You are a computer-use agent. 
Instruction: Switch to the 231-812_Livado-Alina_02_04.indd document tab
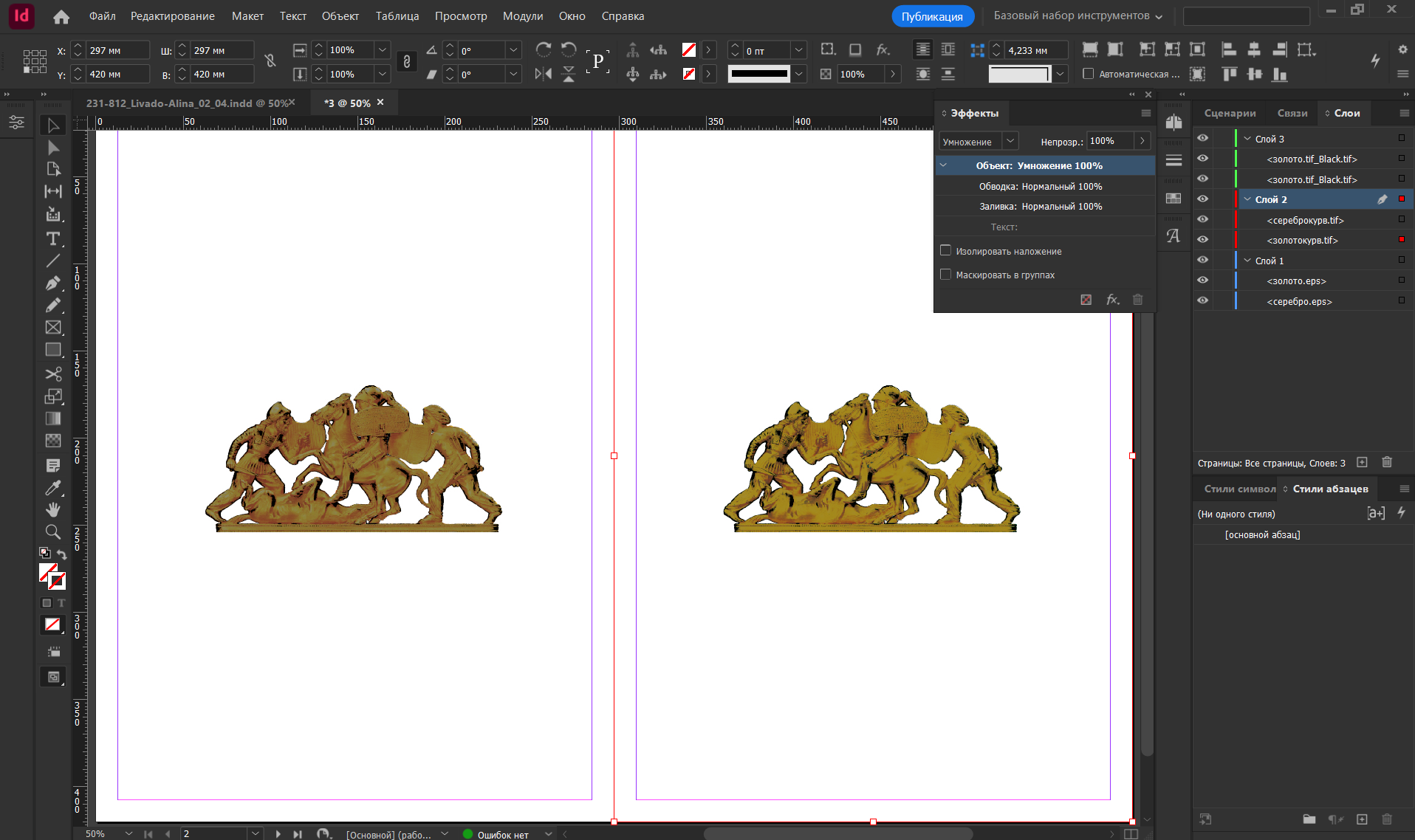(188, 103)
